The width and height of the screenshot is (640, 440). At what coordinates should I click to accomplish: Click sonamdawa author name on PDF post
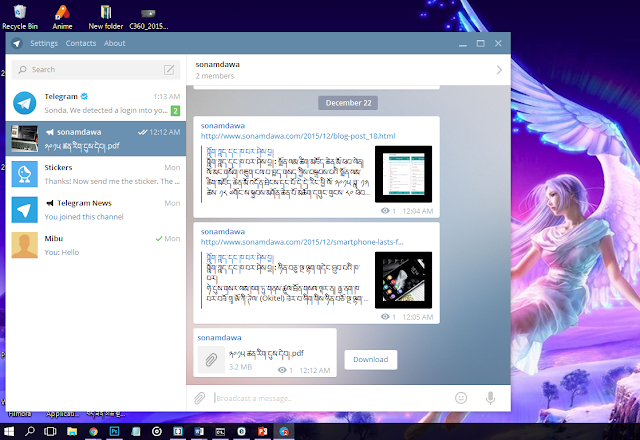[x=220, y=338]
